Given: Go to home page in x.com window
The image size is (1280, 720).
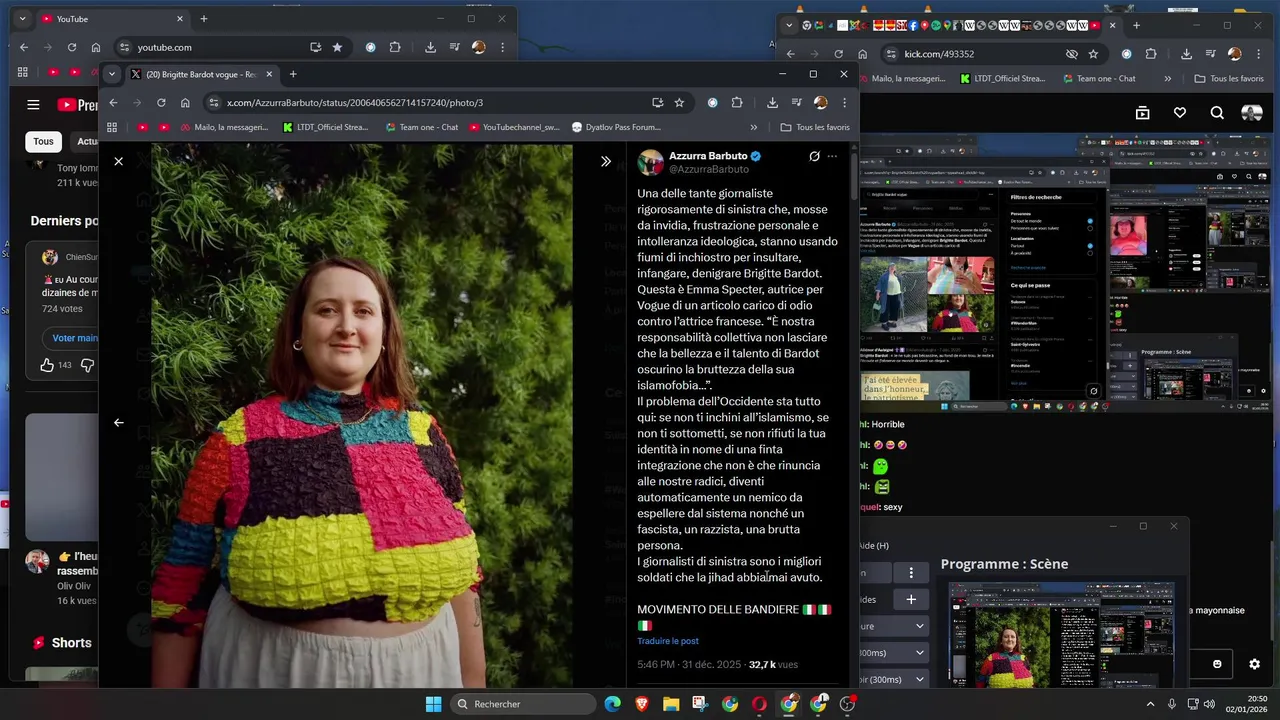Looking at the screenshot, I should coord(185,102).
